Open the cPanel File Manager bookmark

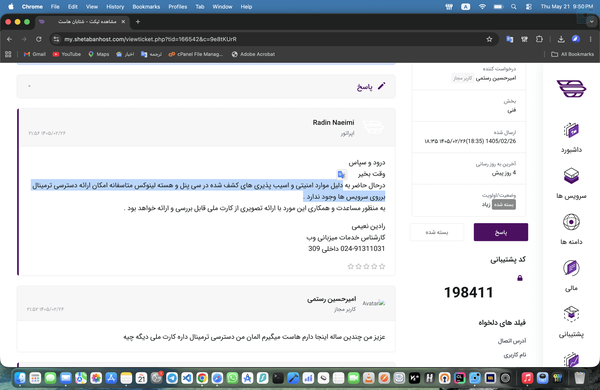[196, 54]
